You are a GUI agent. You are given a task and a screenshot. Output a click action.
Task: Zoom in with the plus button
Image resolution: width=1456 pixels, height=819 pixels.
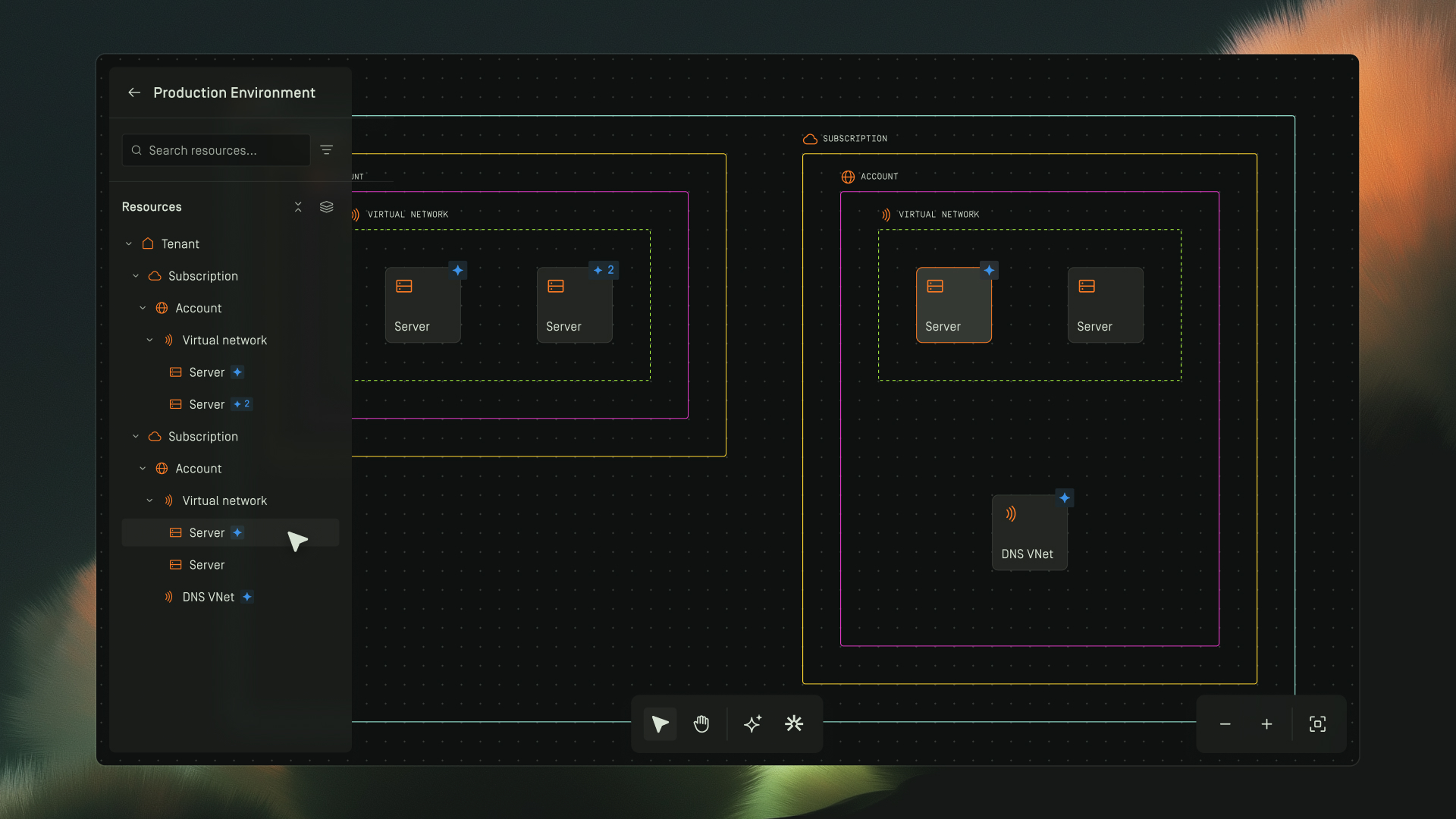pos(1266,724)
